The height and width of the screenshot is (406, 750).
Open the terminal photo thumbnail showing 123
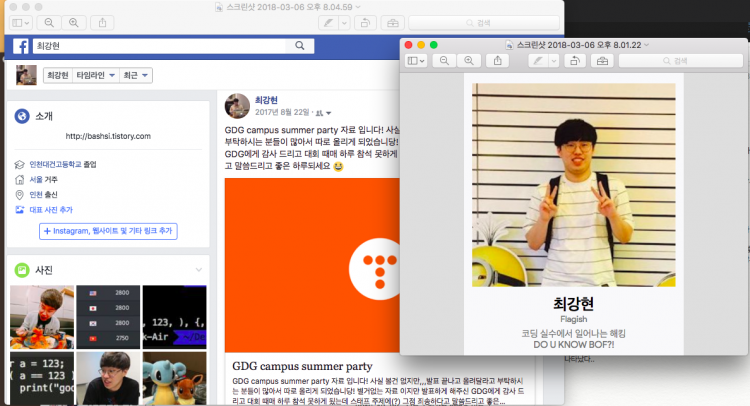(x=175, y=317)
